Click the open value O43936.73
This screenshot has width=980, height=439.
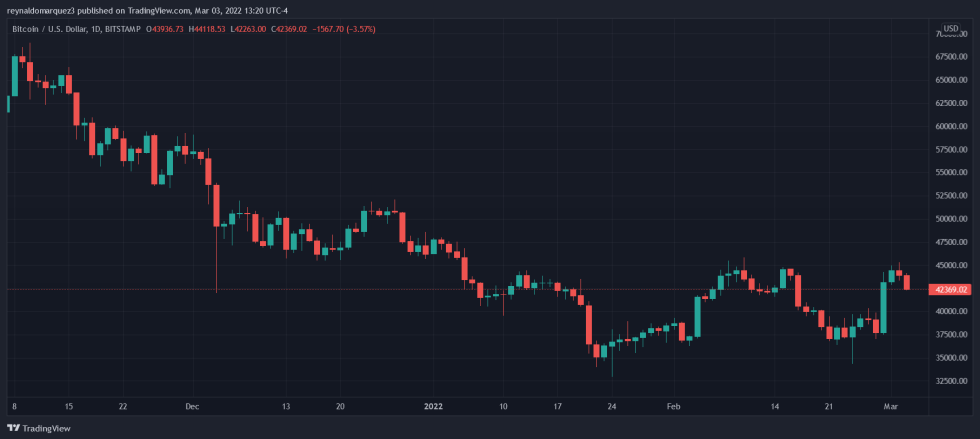(x=164, y=29)
